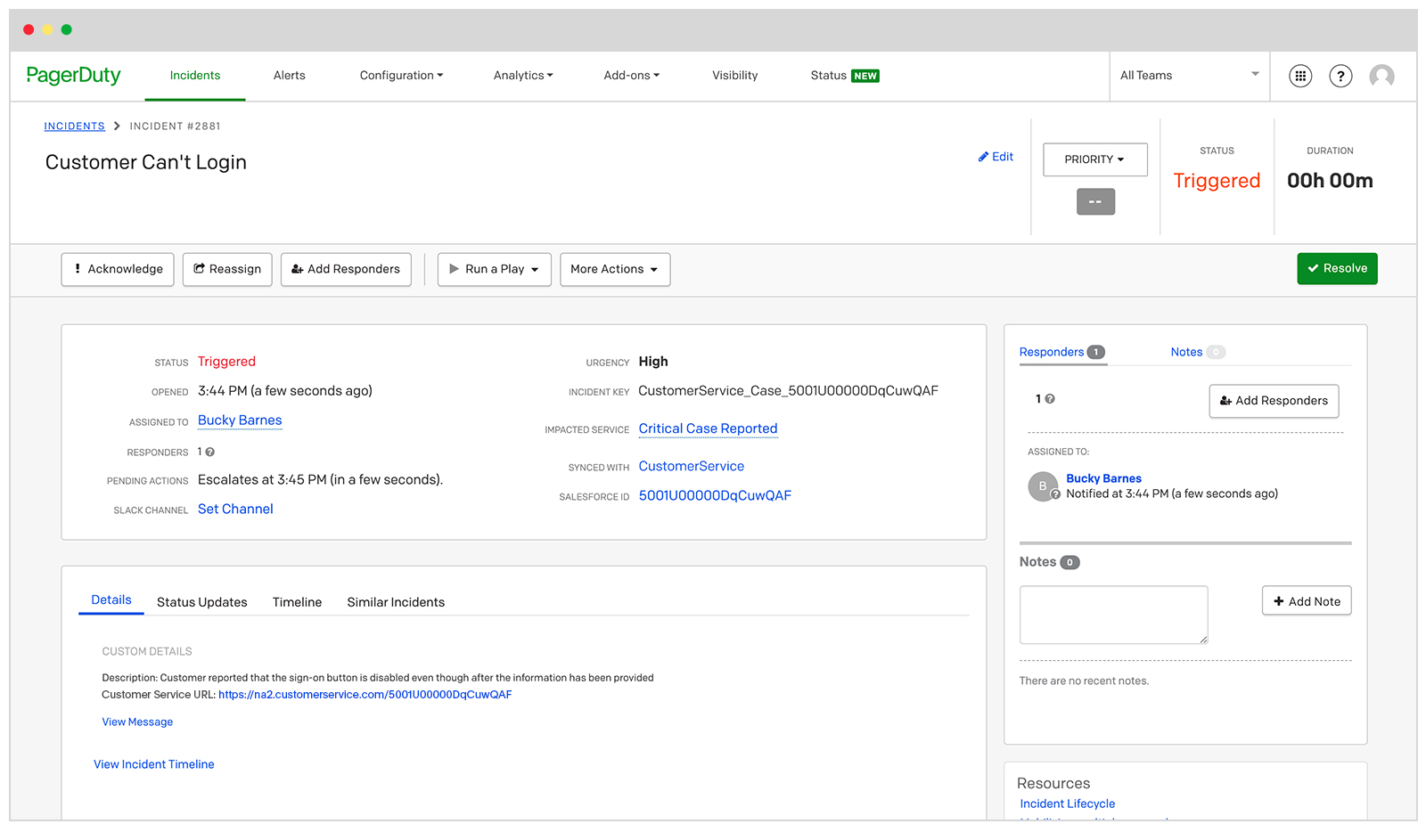Click the Escalates at 3:45 PM text

pyautogui.click(x=320, y=480)
